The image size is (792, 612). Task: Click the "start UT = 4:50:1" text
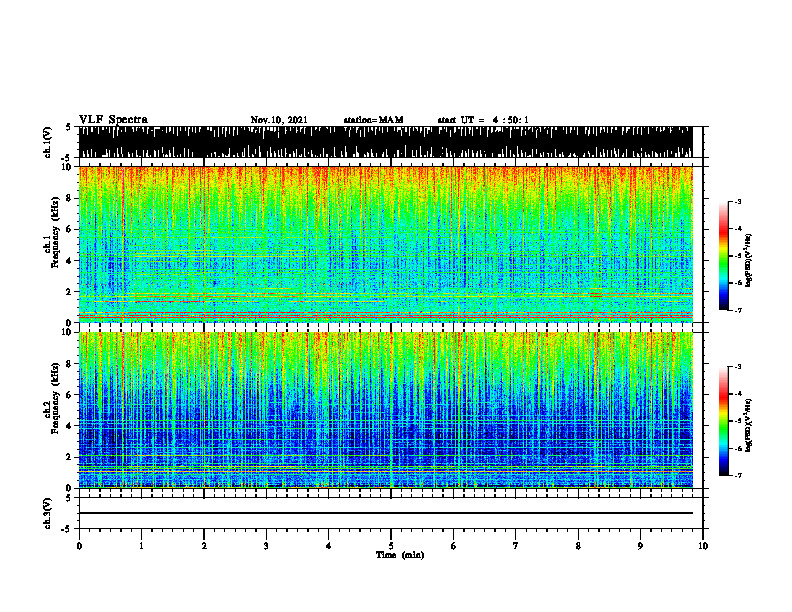click(x=483, y=120)
